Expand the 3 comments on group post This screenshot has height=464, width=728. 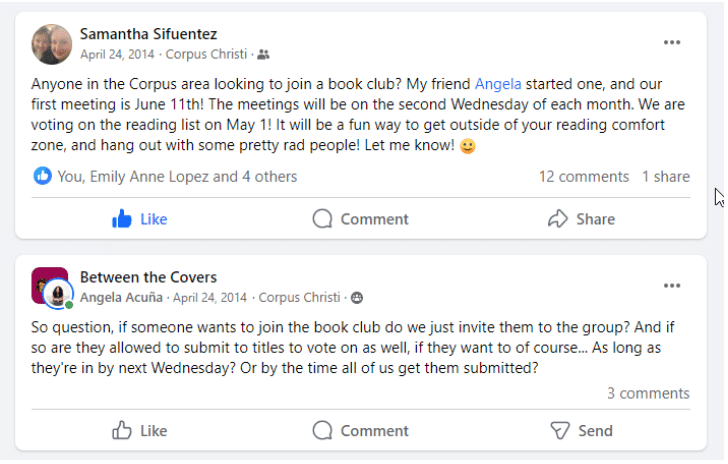tap(648, 394)
